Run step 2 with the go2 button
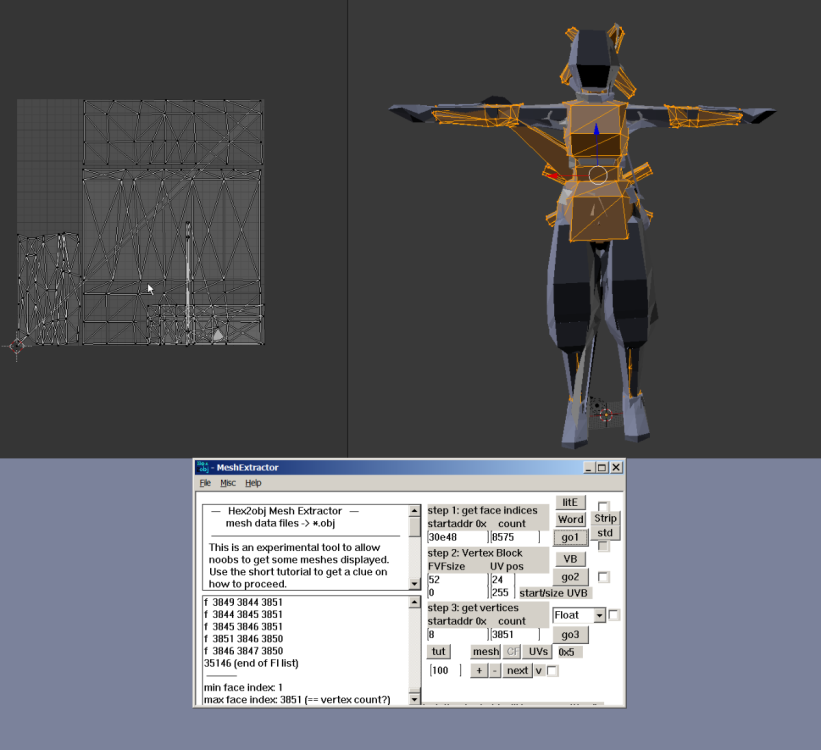Viewport: 821px width, 750px height. point(570,577)
